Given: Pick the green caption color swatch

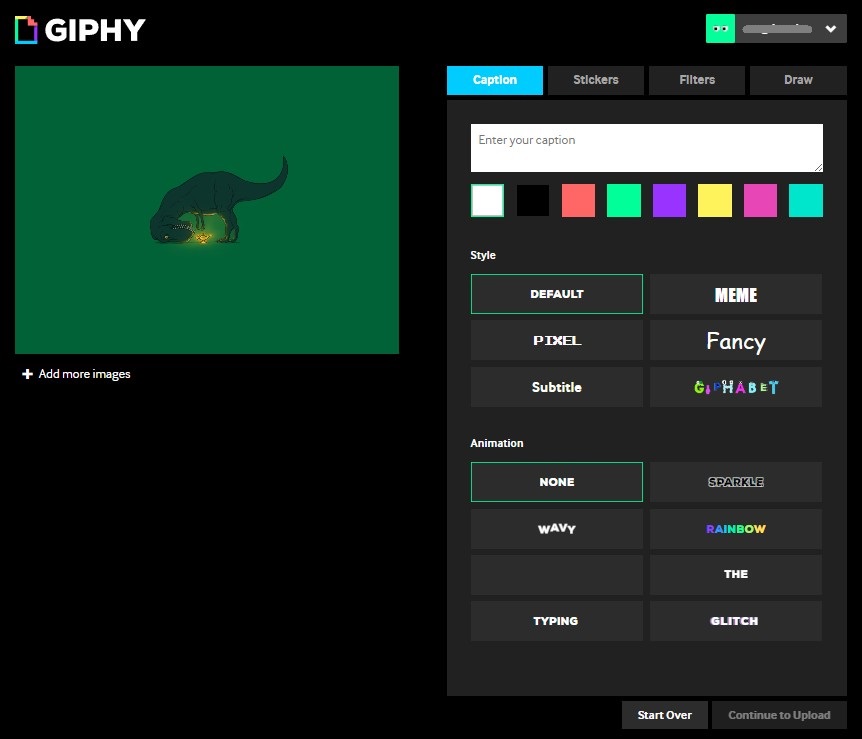Looking at the screenshot, I should coord(624,201).
